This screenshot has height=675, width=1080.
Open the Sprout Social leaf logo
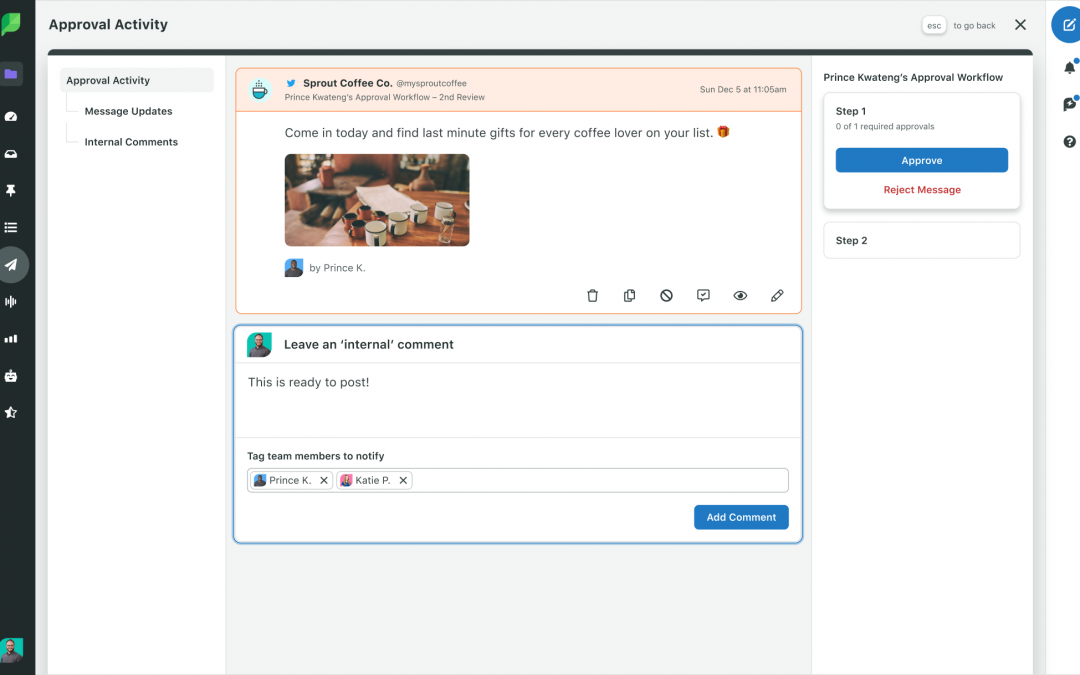click(11, 25)
